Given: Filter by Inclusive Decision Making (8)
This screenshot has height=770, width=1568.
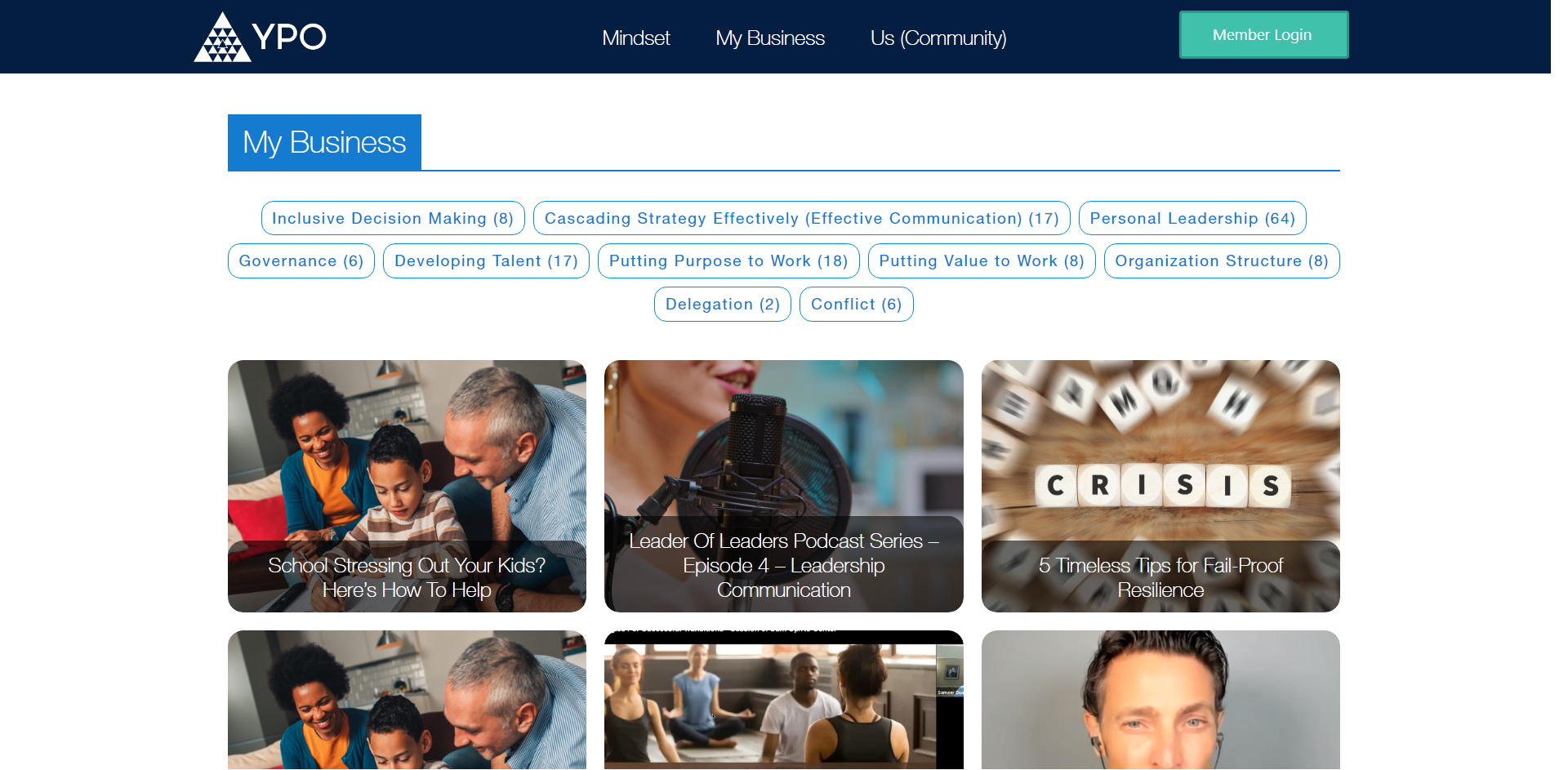Looking at the screenshot, I should tap(393, 218).
